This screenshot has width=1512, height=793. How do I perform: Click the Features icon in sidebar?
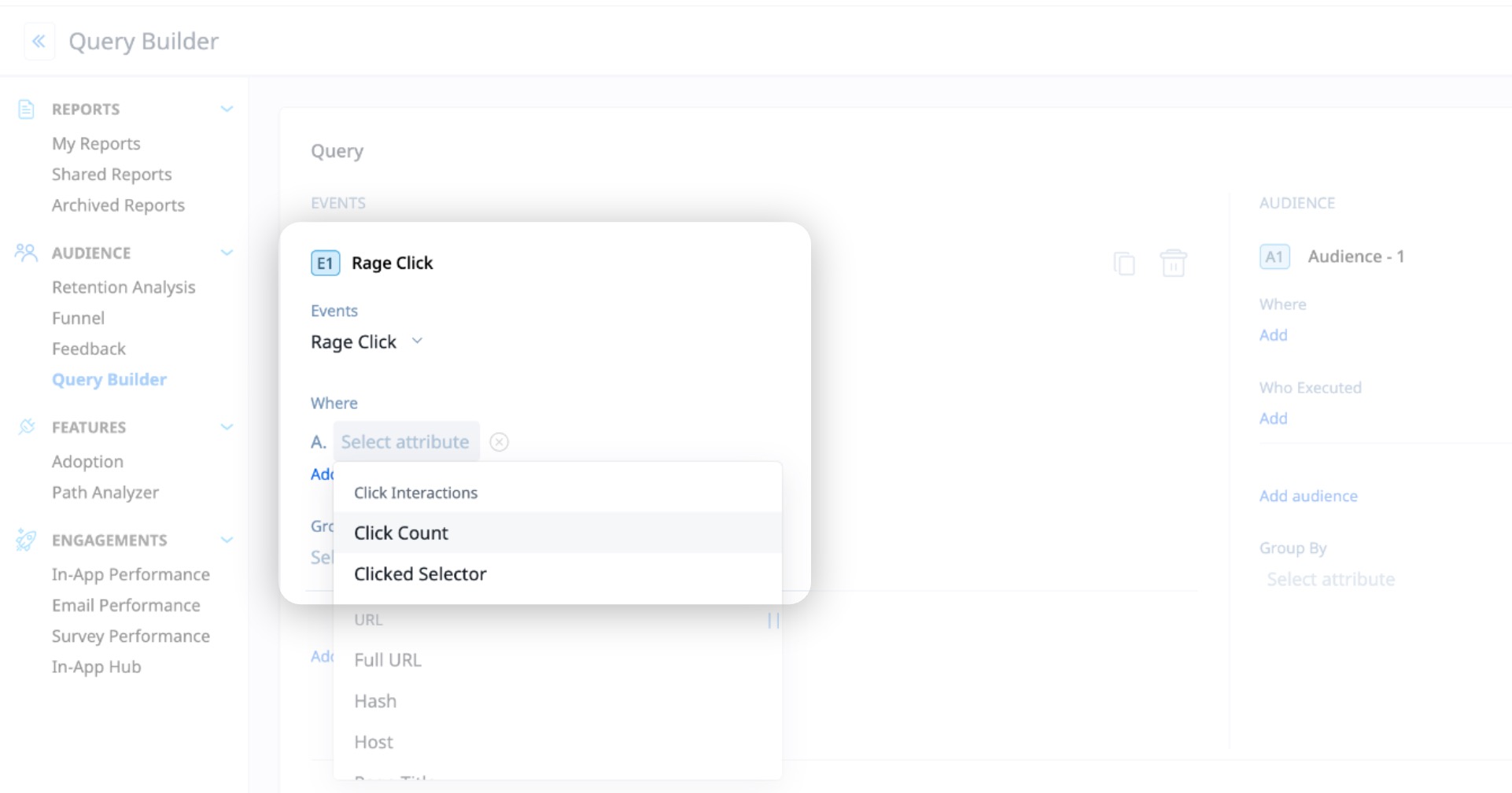click(26, 427)
